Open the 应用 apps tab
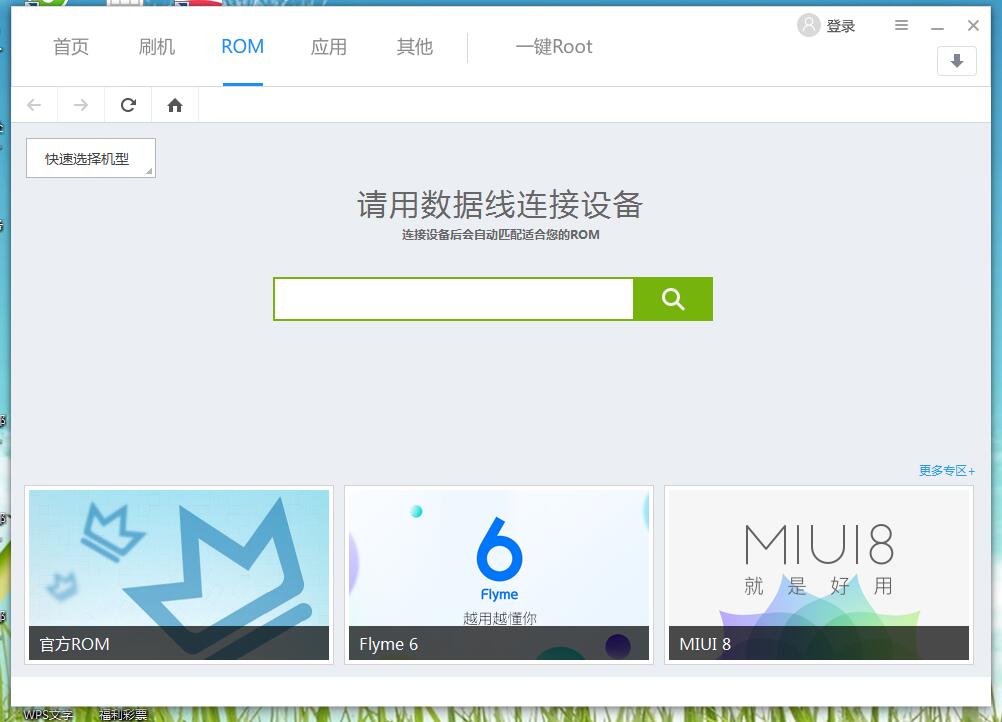The height and width of the screenshot is (722, 1002). click(x=328, y=47)
